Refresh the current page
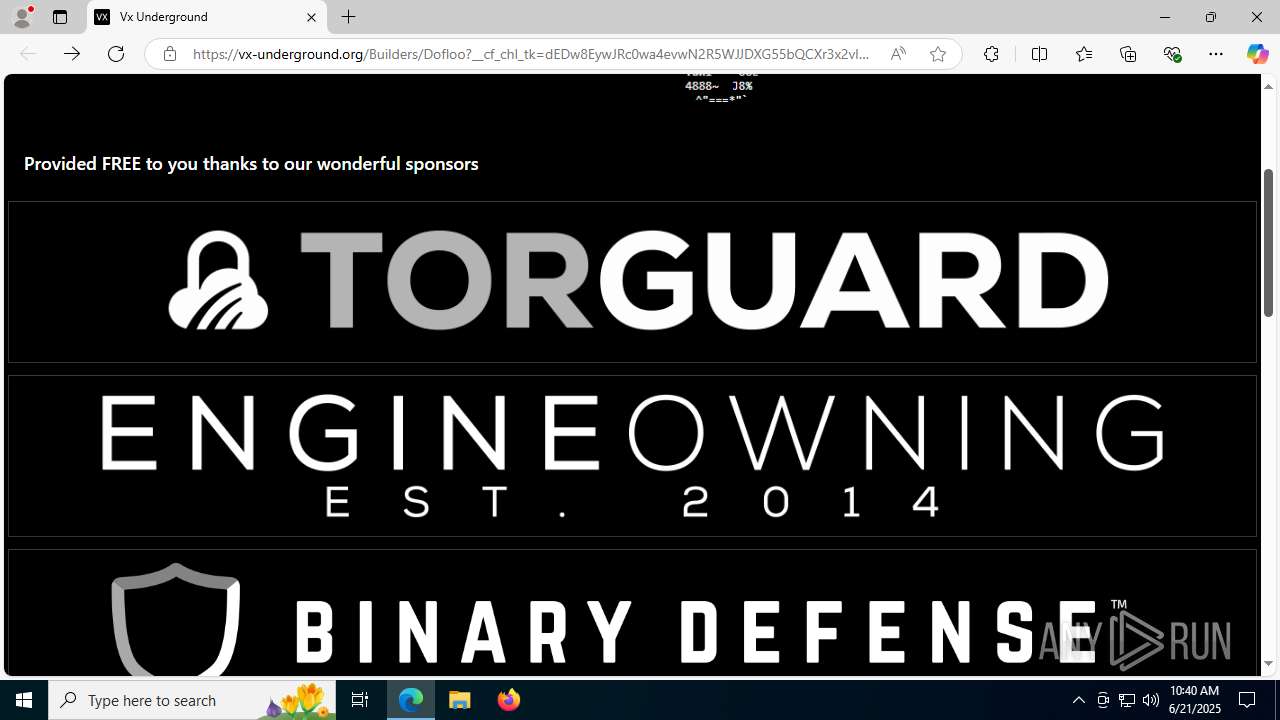1280x720 pixels. click(116, 54)
